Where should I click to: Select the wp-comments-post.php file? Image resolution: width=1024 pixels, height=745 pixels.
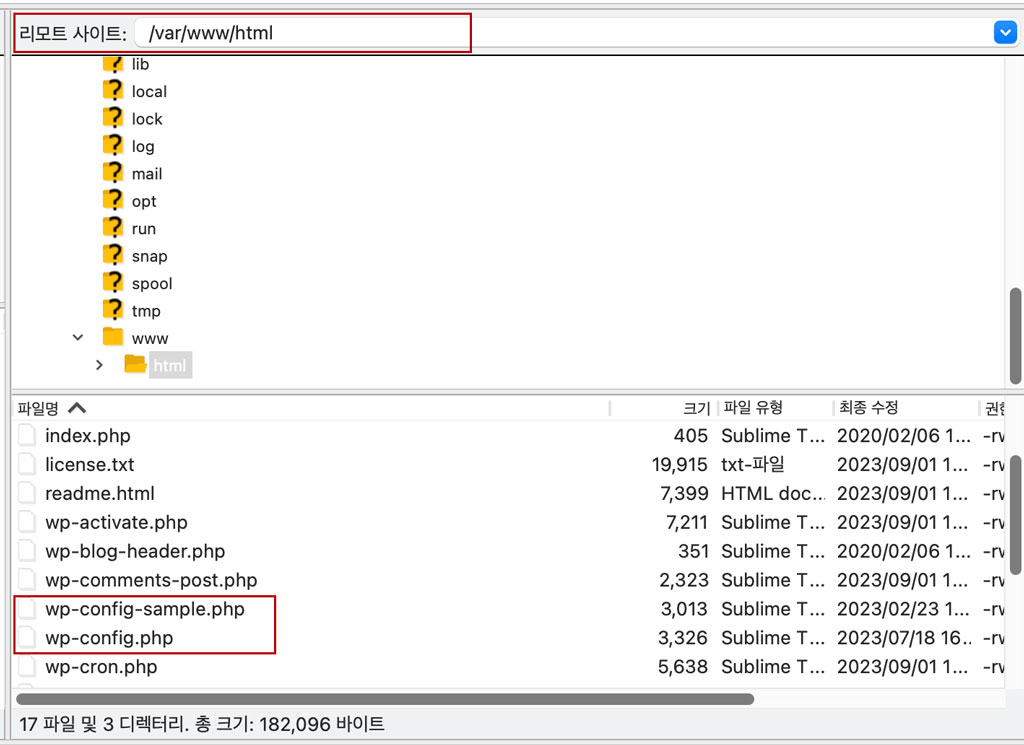click(151, 580)
